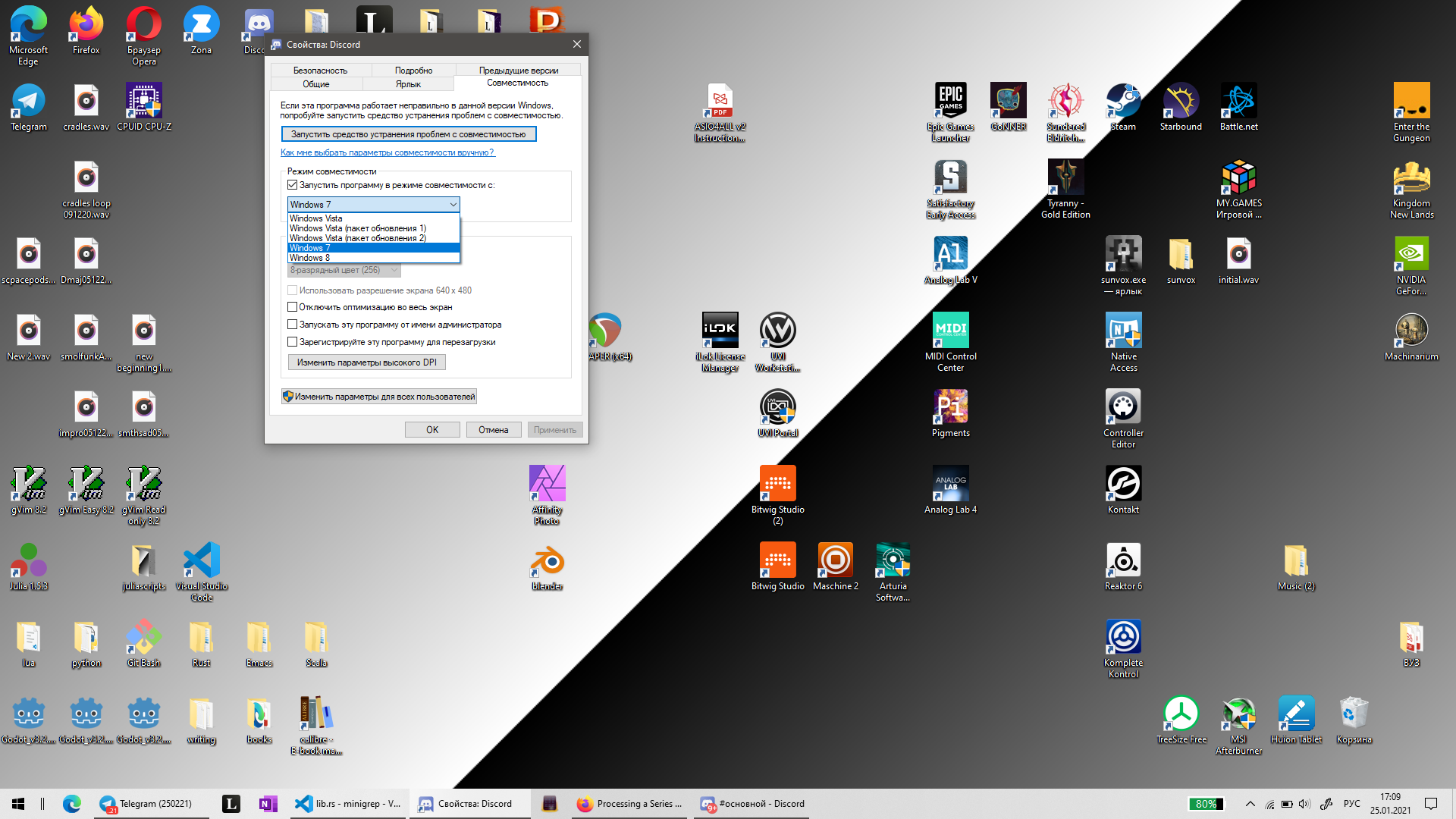Image resolution: width=1456 pixels, height=819 pixels.
Task: Open Machinarium desktop icon
Action: (x=1411, y=337)
